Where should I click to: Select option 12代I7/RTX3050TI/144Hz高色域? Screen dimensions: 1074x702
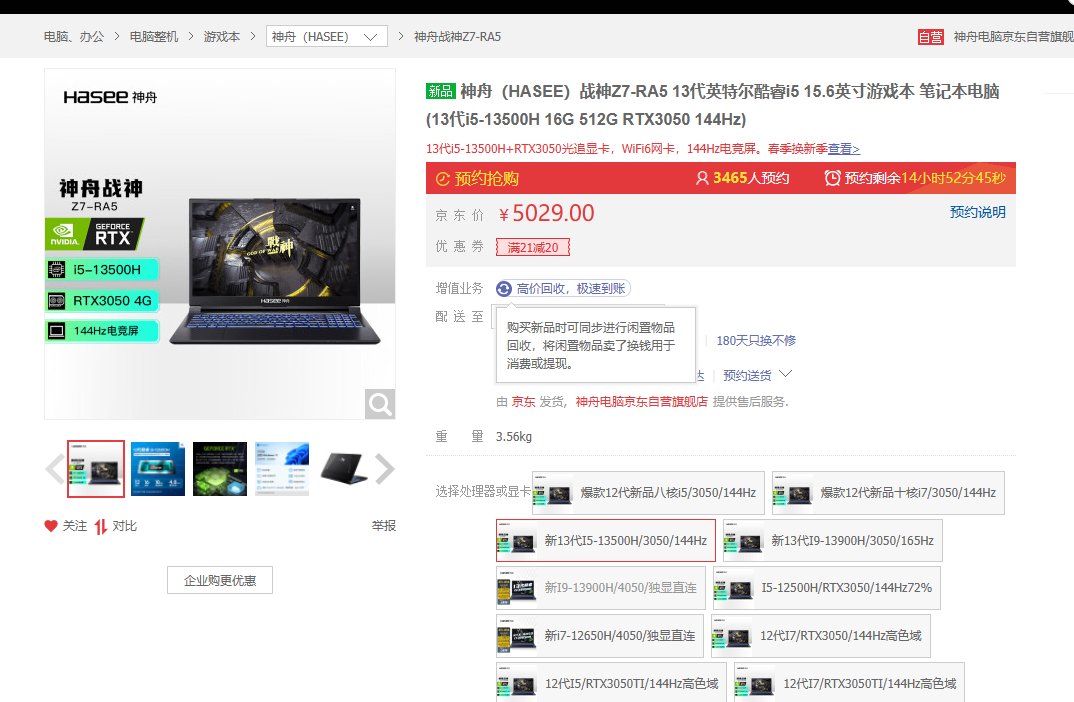(849, 683)
